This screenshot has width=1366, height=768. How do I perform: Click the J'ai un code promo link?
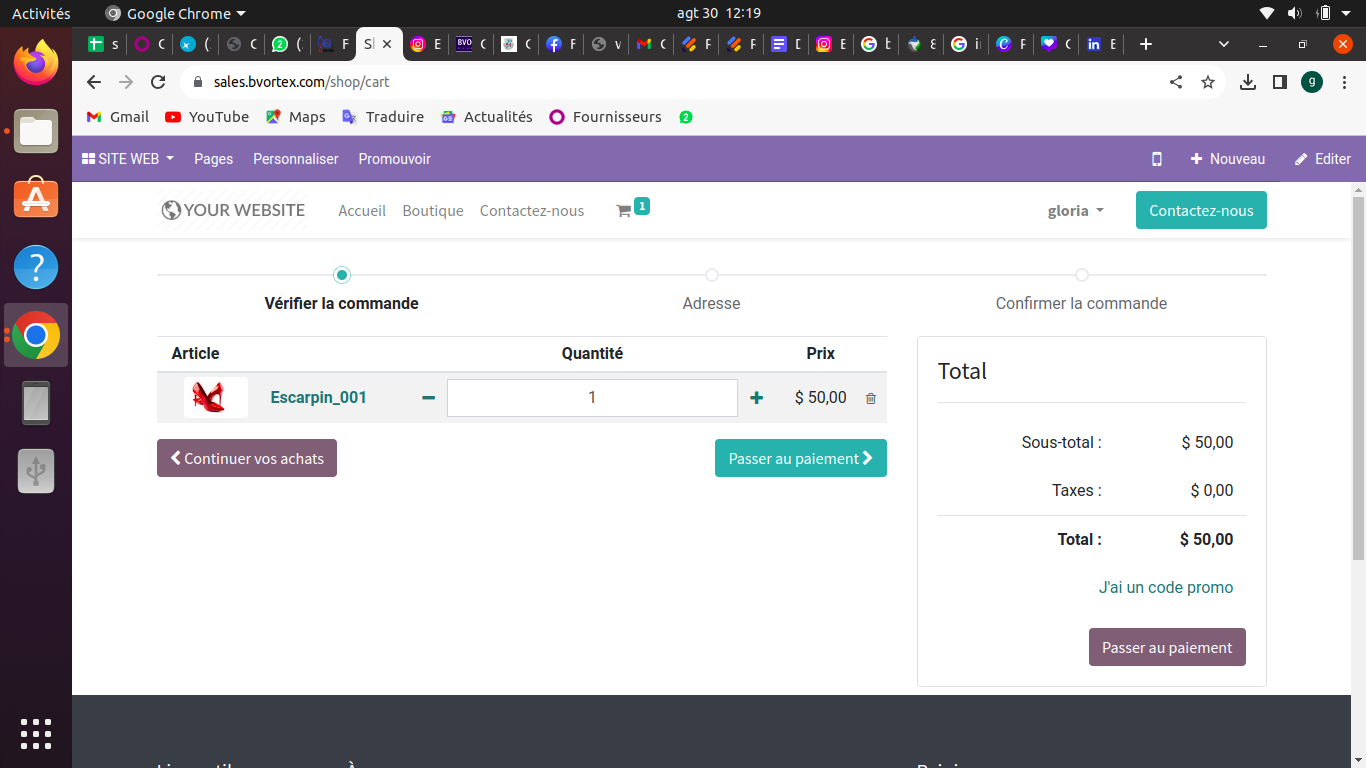[1165, 587]
